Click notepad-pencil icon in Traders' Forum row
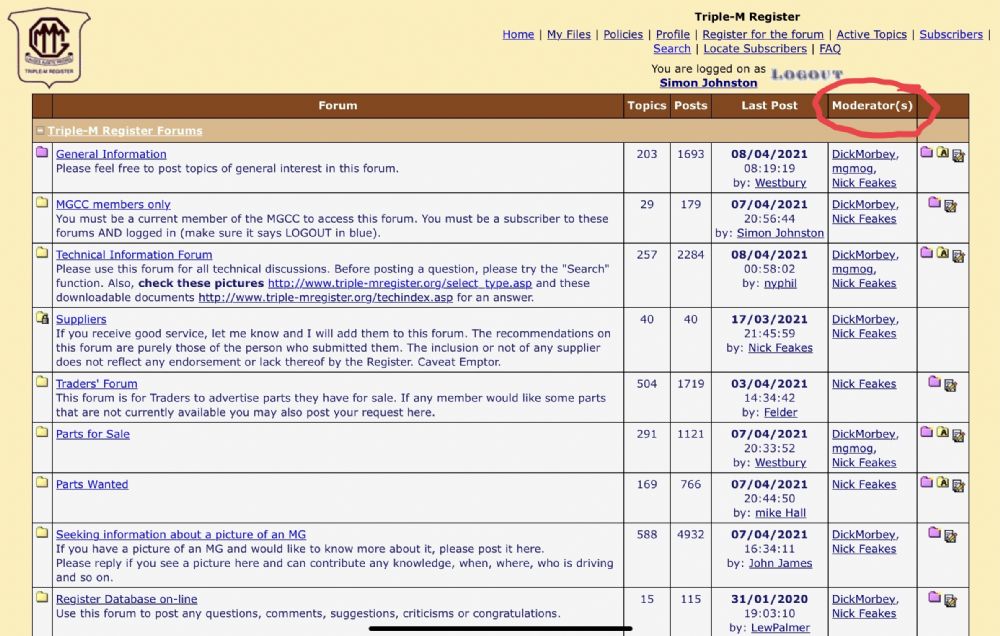 point(950,385)
